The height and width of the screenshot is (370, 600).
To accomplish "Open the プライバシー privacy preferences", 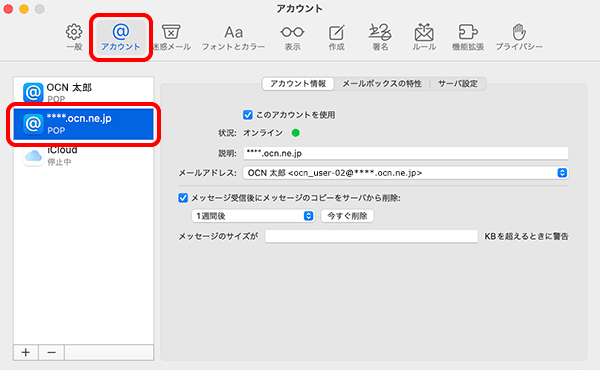I will tap(519, 37).
